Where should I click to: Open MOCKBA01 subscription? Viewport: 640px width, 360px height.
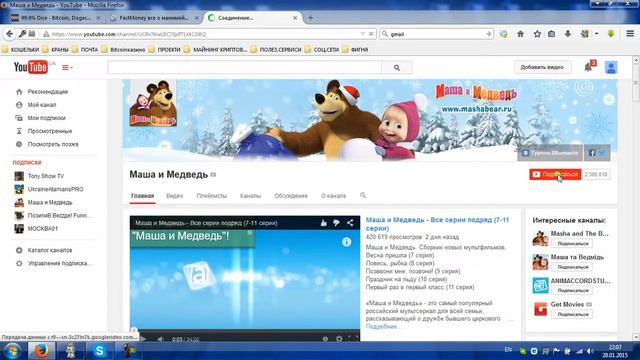[42, 229]
